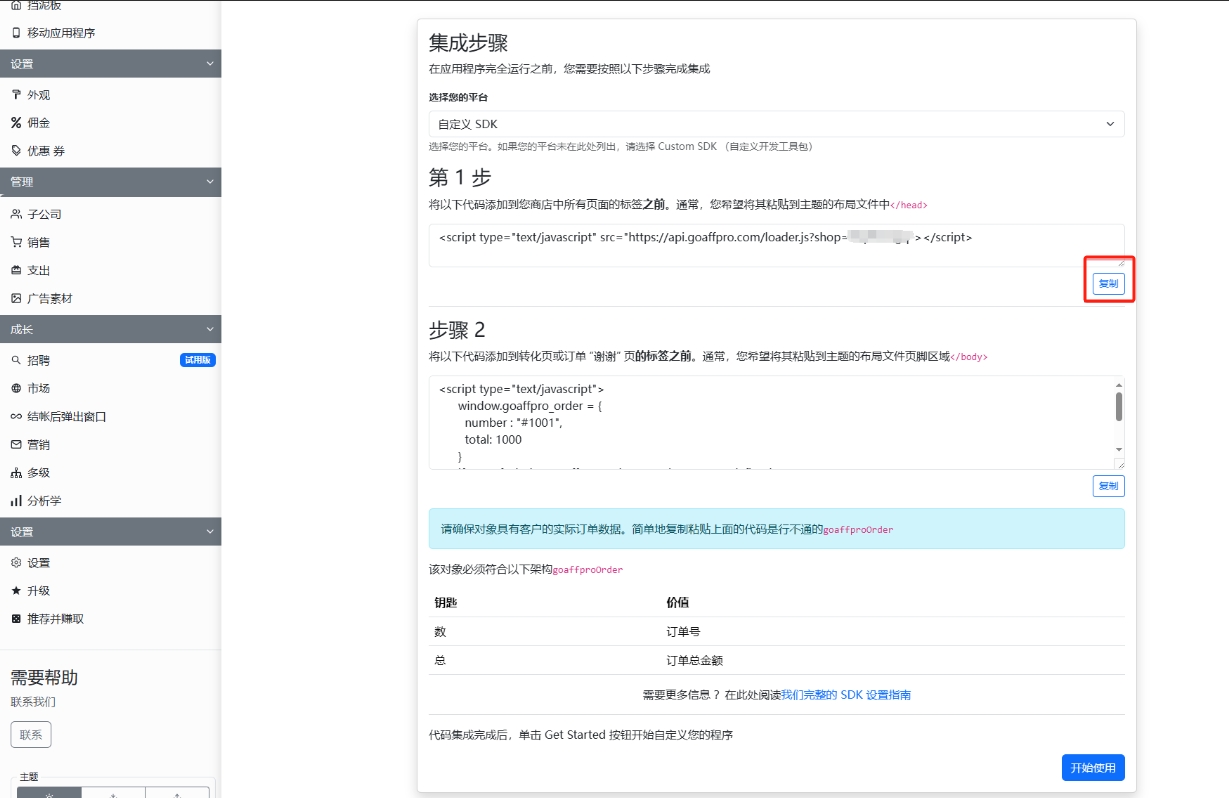Screen dimensions: 1229x798
Task: Click the 集成步骤 heading
Action: [x=469, y=43]
